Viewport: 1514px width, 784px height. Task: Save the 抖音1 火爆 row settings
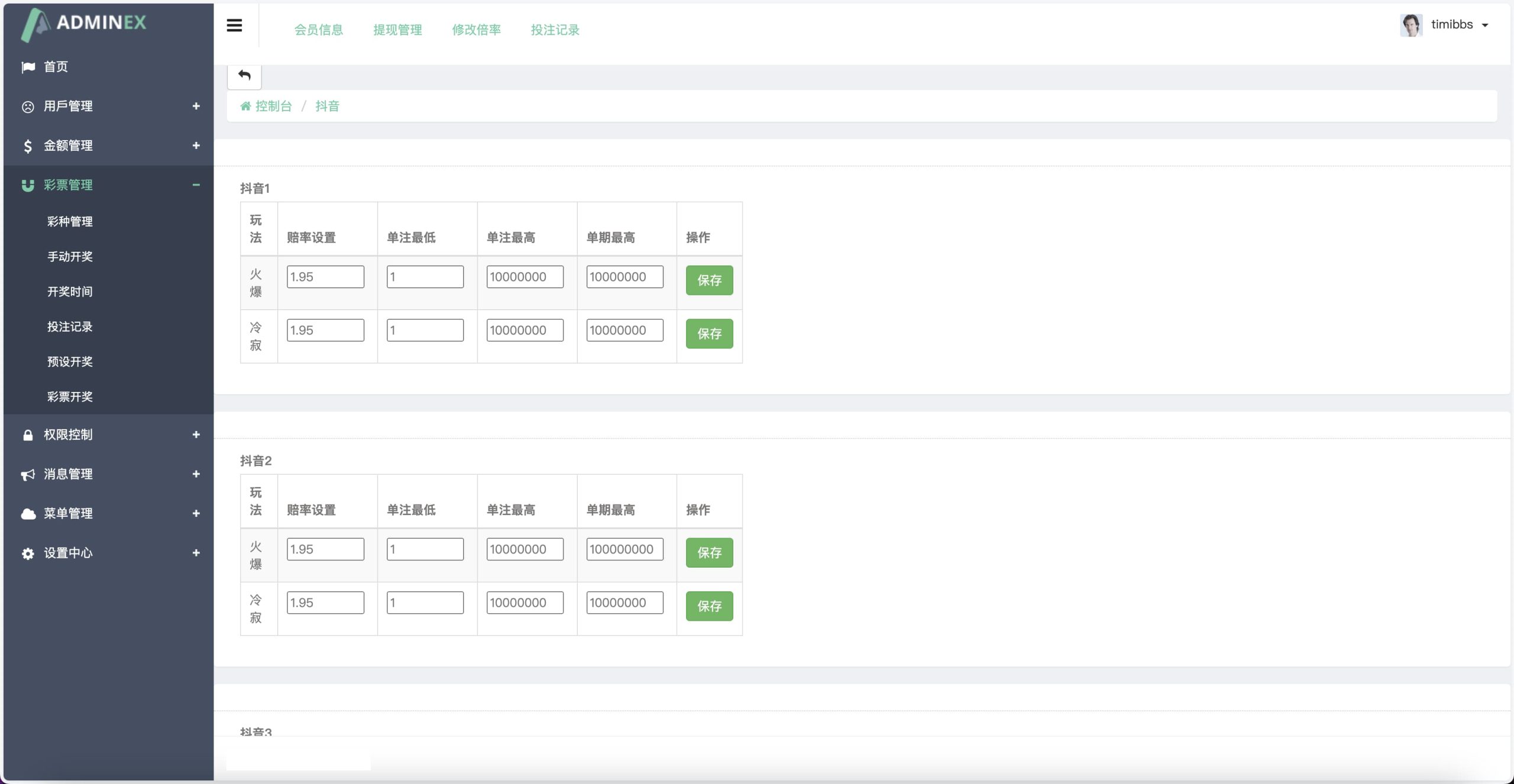pos(709,280)
